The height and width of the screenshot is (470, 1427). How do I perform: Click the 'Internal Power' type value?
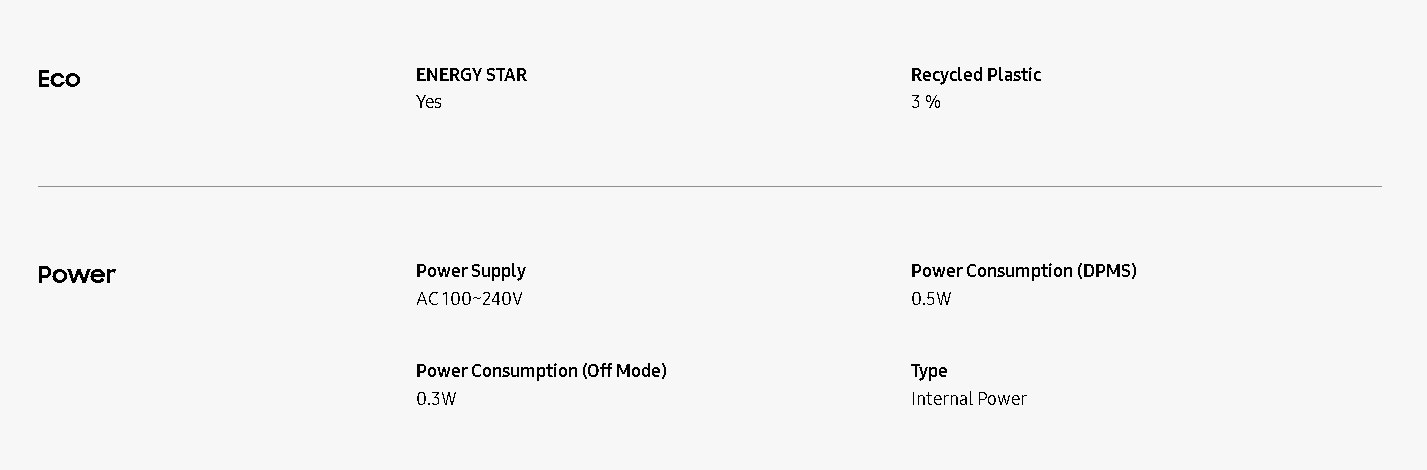tap(969, 399)
